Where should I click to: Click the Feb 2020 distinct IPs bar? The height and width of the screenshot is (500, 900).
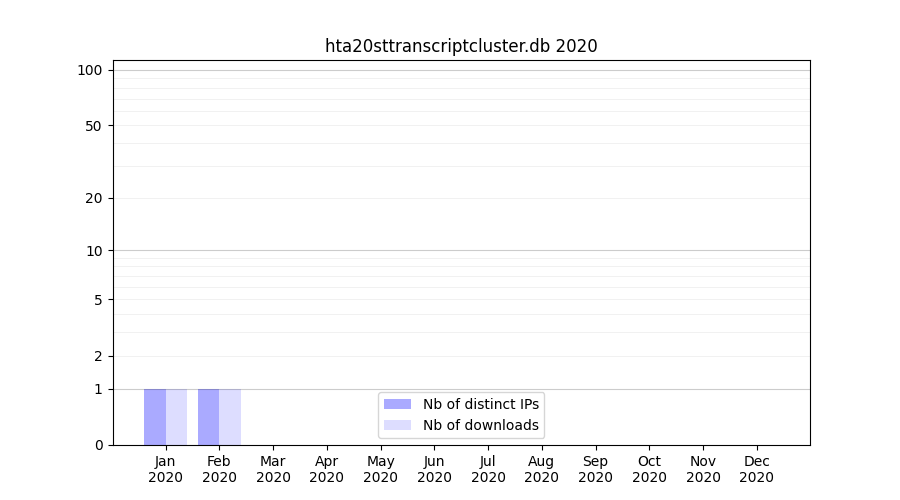point(208,417)
